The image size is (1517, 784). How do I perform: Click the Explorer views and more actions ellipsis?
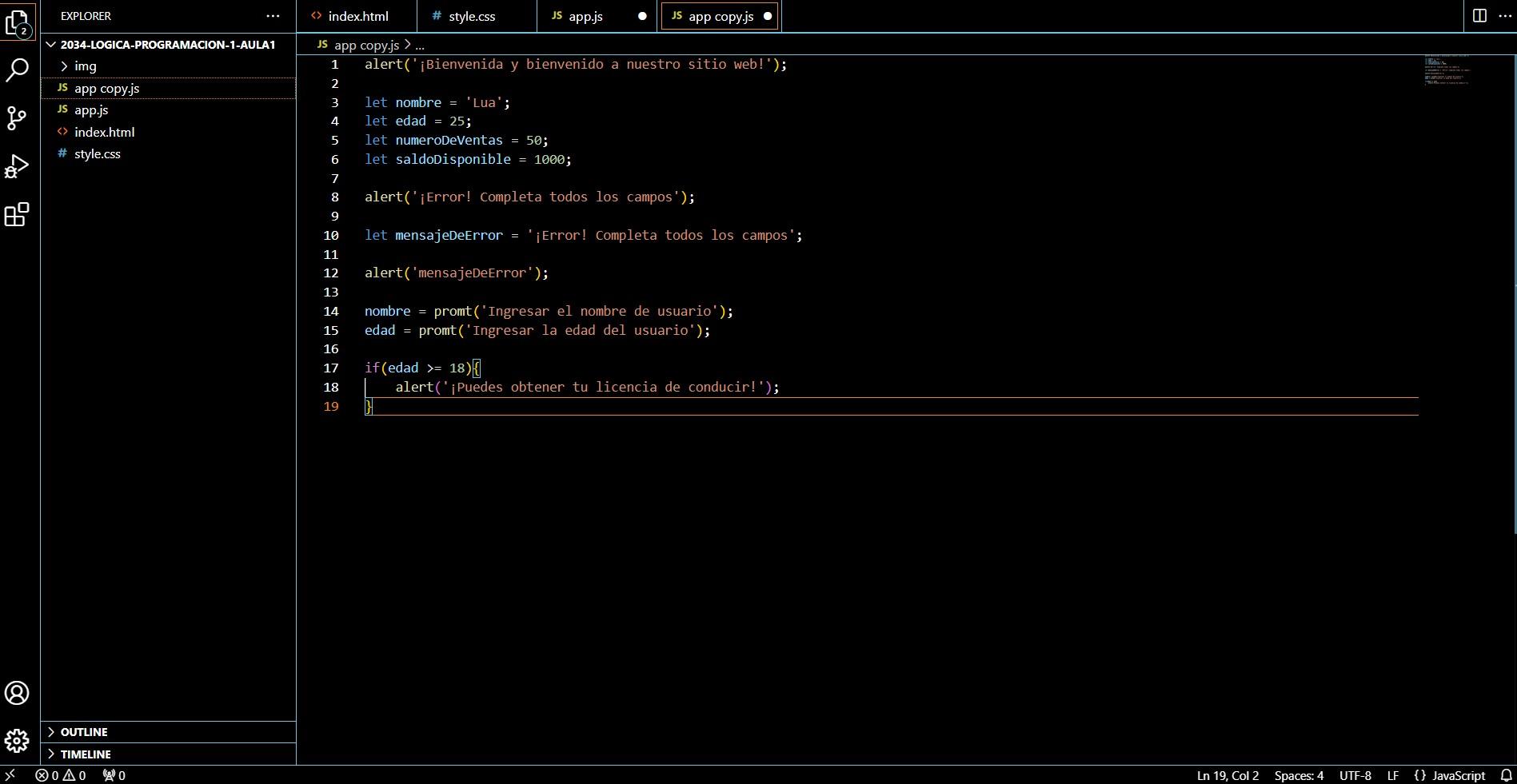click(273, 16)
